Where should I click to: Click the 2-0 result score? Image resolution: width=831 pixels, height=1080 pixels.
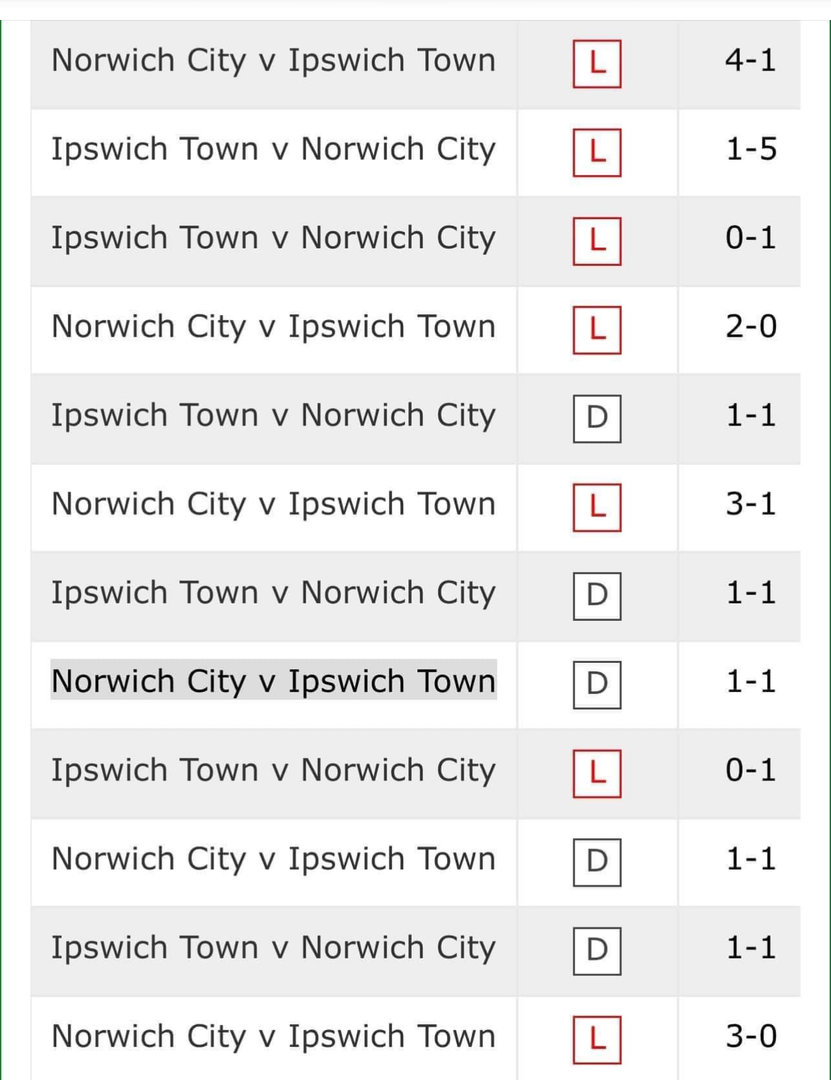[x=750, y=327]
